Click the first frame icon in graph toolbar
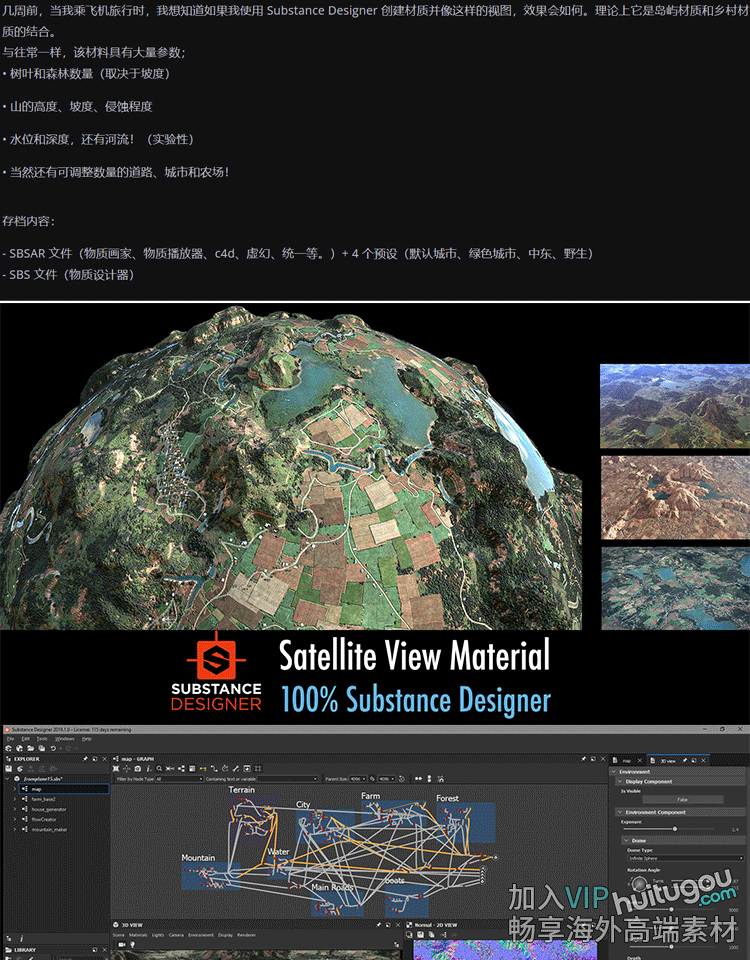The image size is (750, 960). [x=116, y=768]
